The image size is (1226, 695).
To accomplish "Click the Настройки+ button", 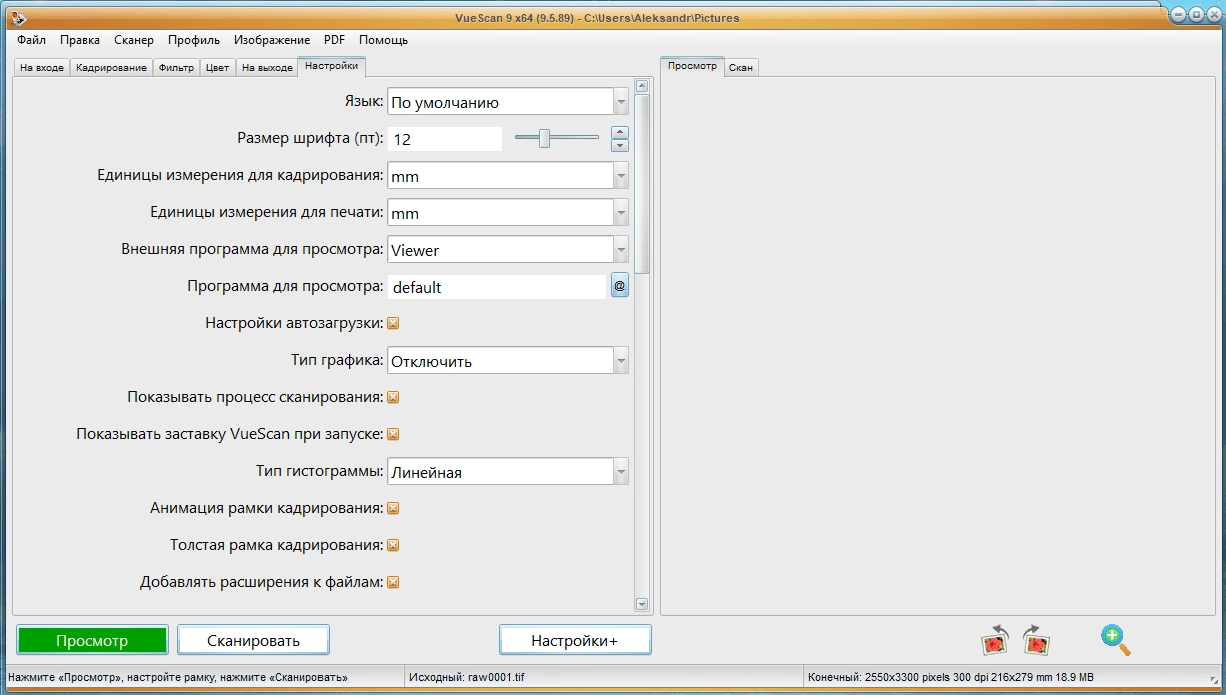I will pyautogui.click(x=575, y=640).
